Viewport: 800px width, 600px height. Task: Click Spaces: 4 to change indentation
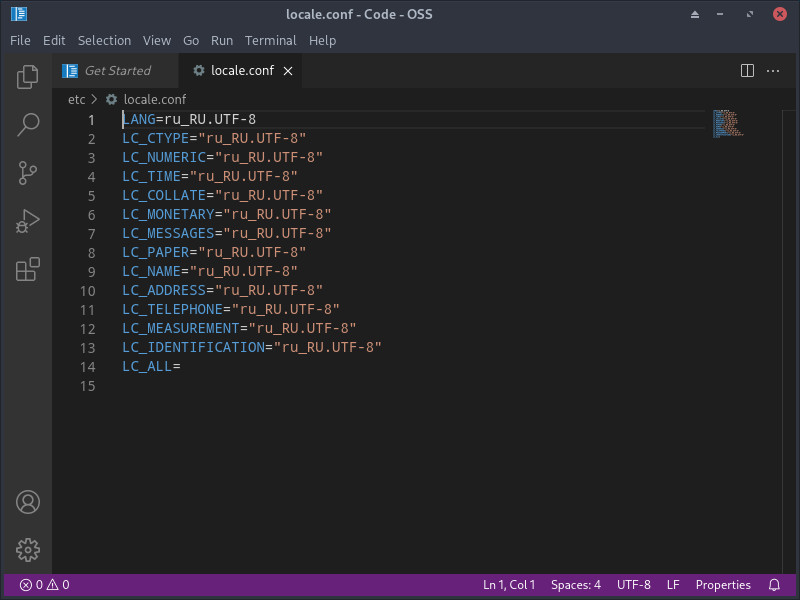(x=576, y=584)
